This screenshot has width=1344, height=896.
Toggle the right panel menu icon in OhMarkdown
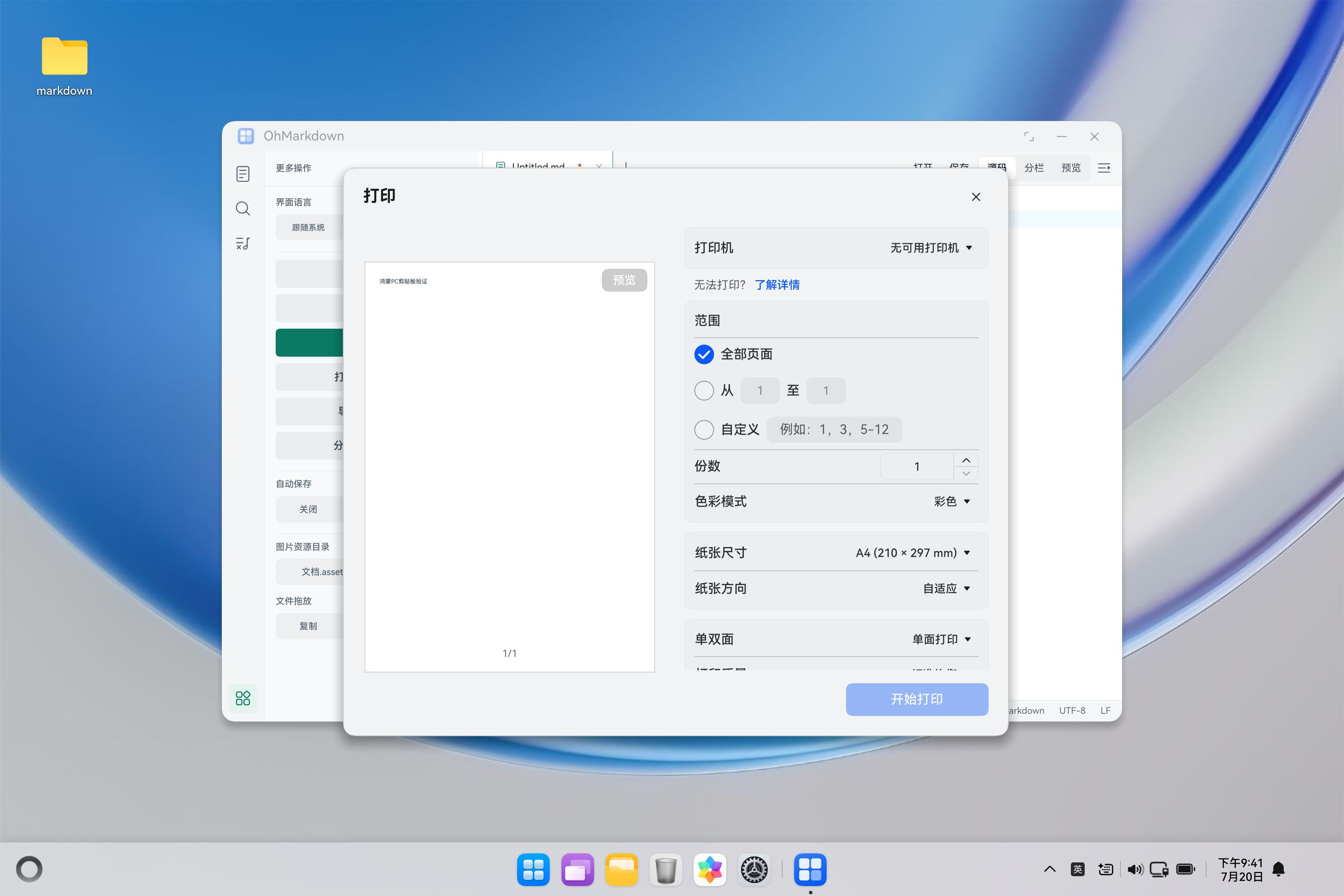(1104, 168)
